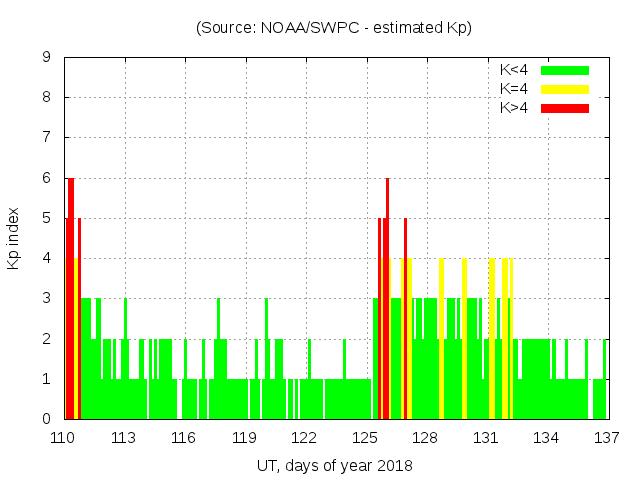Click the x-axis tick label 131
Screen dimensions: 640x480
pos(486,438)
